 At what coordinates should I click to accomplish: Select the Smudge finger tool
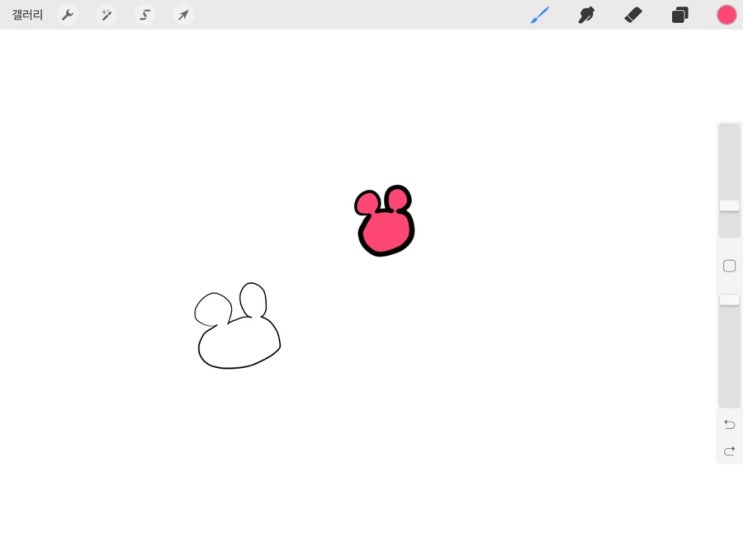pos(586,15)
